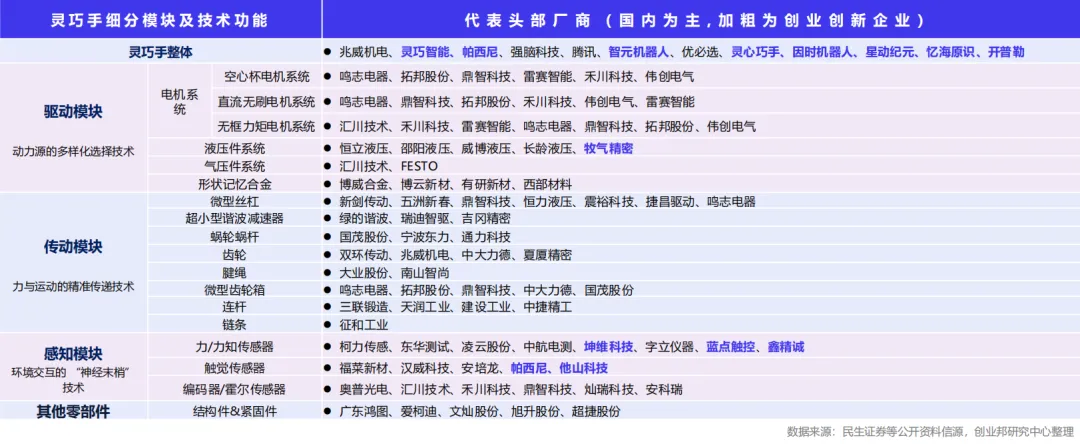Select '征和工业' in the 链条 row
This screenshot has height=444, width=1080.
point(364,325)
